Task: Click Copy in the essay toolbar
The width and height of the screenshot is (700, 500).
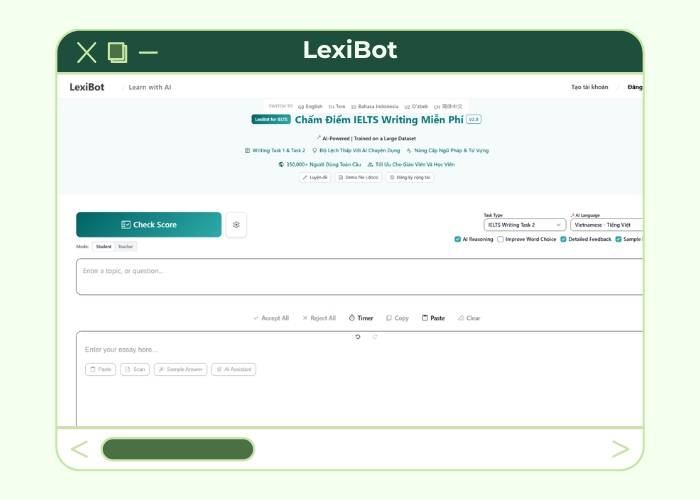Action: click(x=397, y=318)
